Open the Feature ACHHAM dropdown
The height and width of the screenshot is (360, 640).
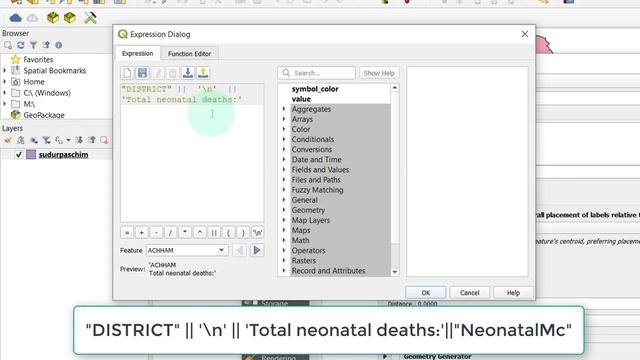[x=187, y=250]
